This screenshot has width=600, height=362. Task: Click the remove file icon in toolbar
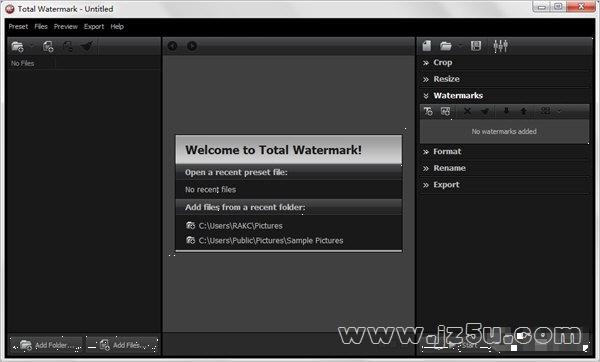pyautogui.click(x=68, y=47)
